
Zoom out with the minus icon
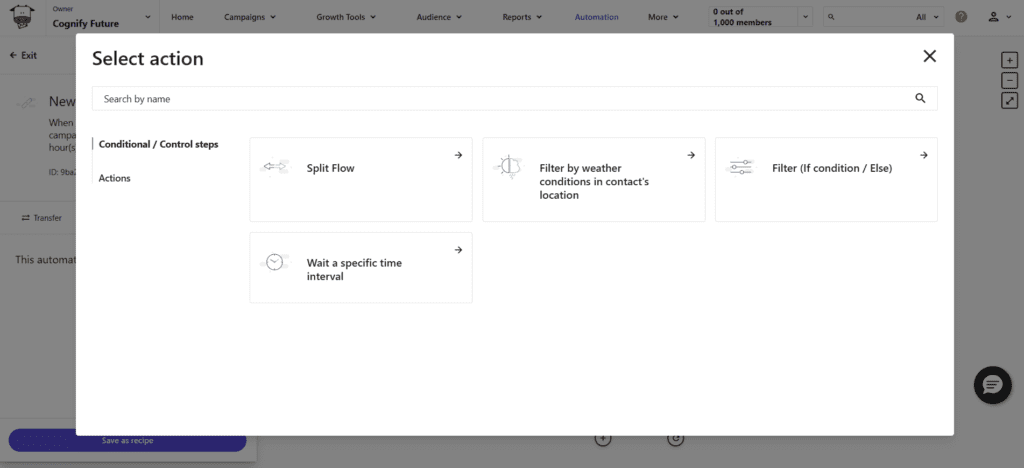click(1010, 80)
